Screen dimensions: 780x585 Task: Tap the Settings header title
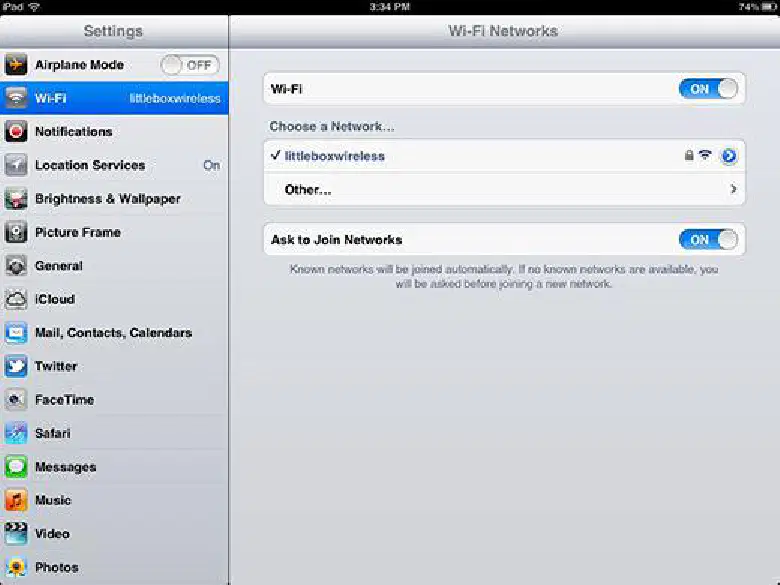[113, 31]
